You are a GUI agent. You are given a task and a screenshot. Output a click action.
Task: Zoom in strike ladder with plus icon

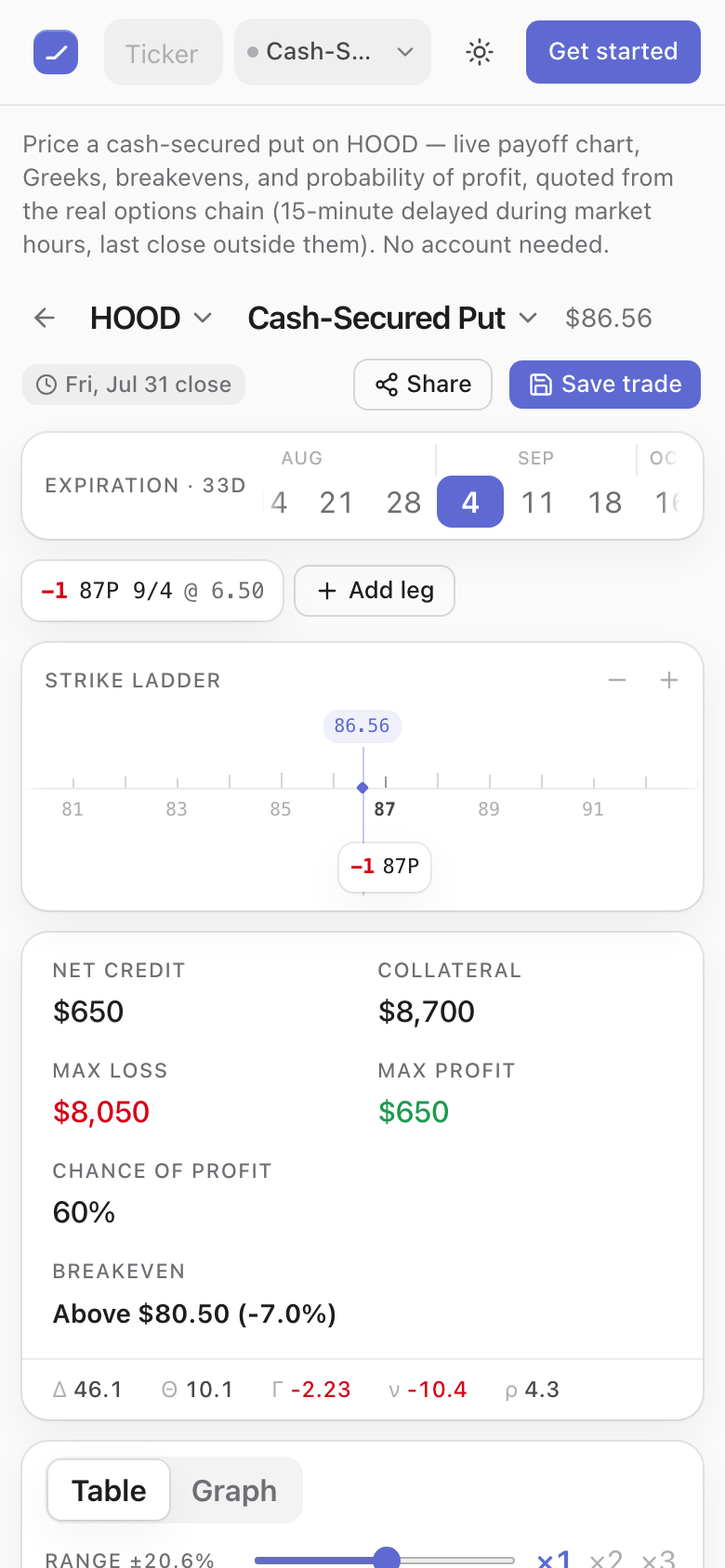point(669,680)
